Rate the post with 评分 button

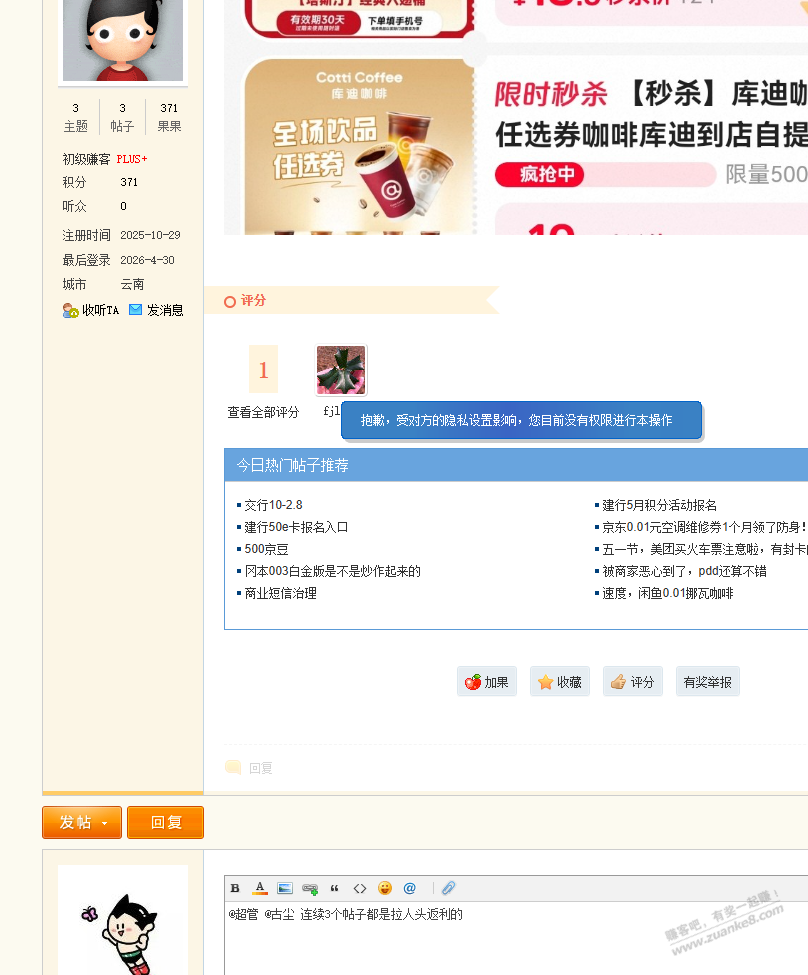pos(633,682)
